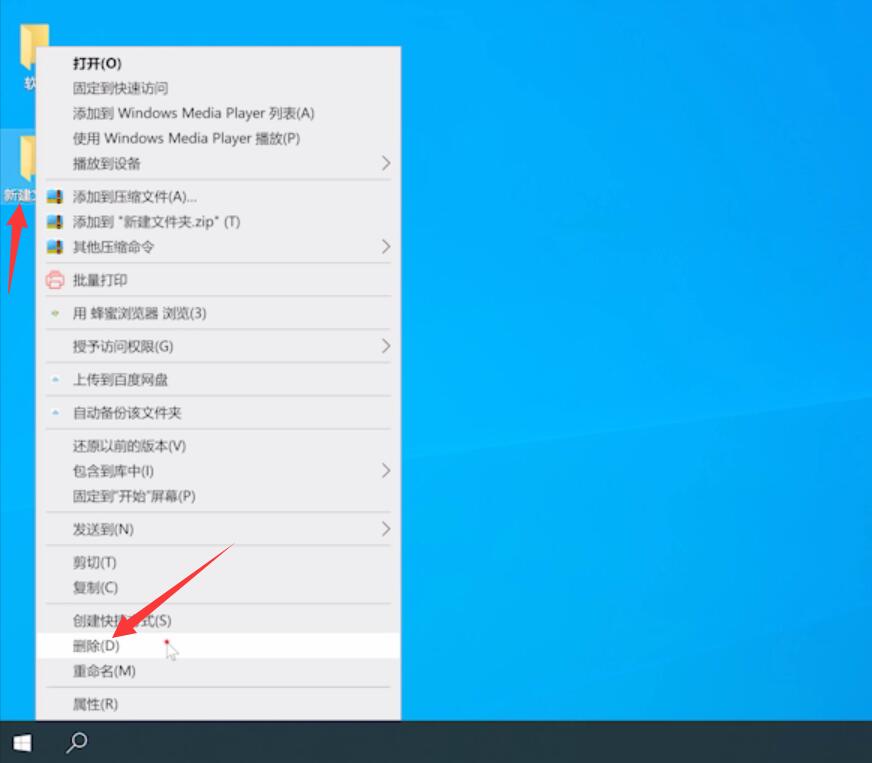The image size is (872, 763).
Task: Click the archive icon beside 其他压缩命令
Action: click(54, 246)
